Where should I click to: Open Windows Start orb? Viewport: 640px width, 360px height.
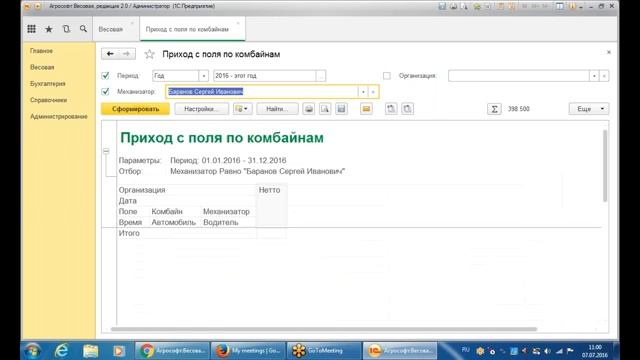32,351
